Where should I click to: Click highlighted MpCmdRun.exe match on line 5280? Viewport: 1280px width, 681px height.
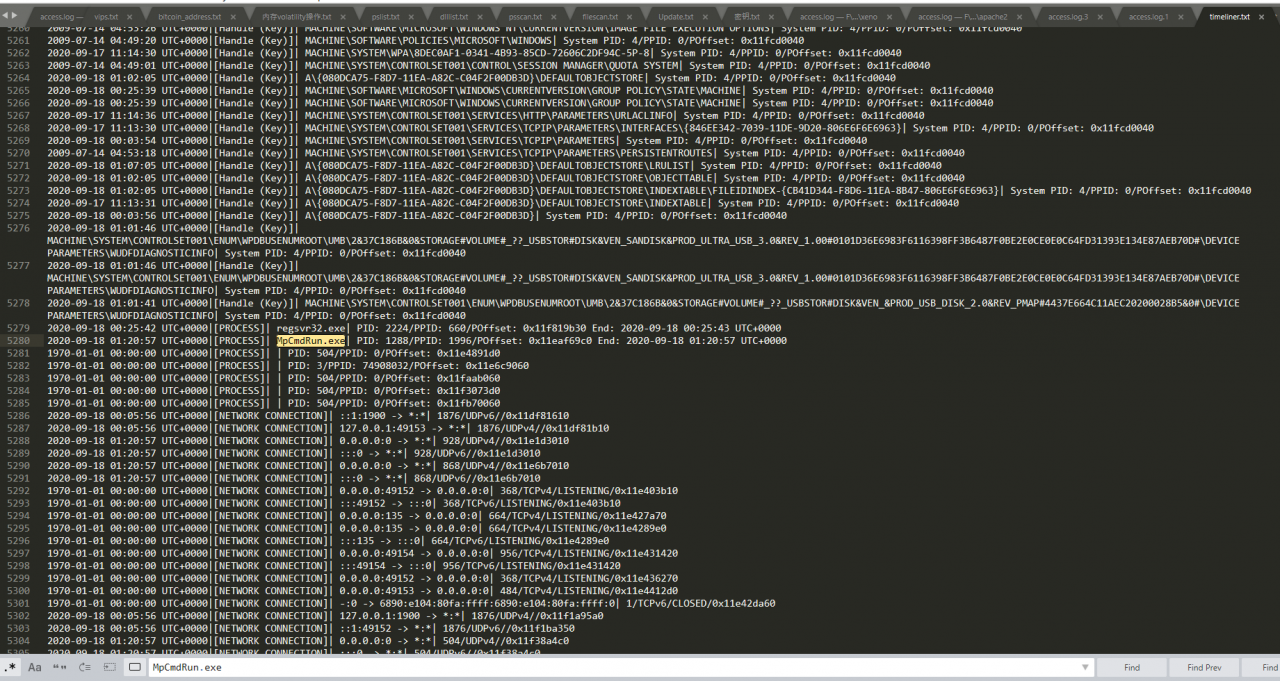point(311,340)
